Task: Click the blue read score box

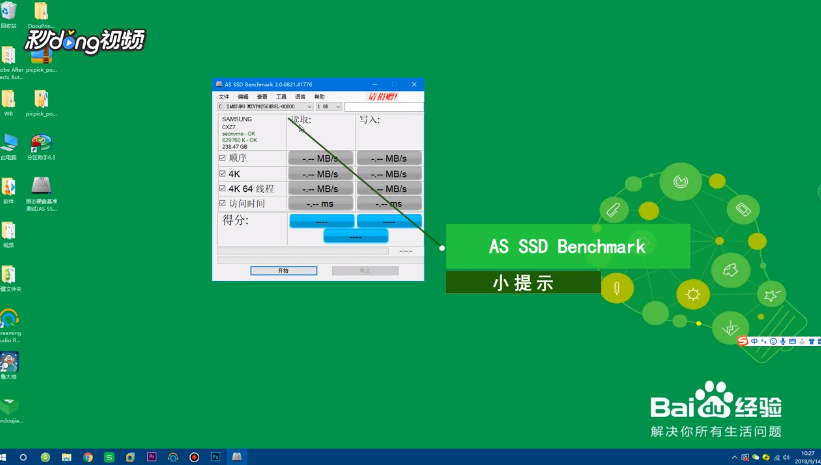Action: pyautogui.click(x=322, y=221)
